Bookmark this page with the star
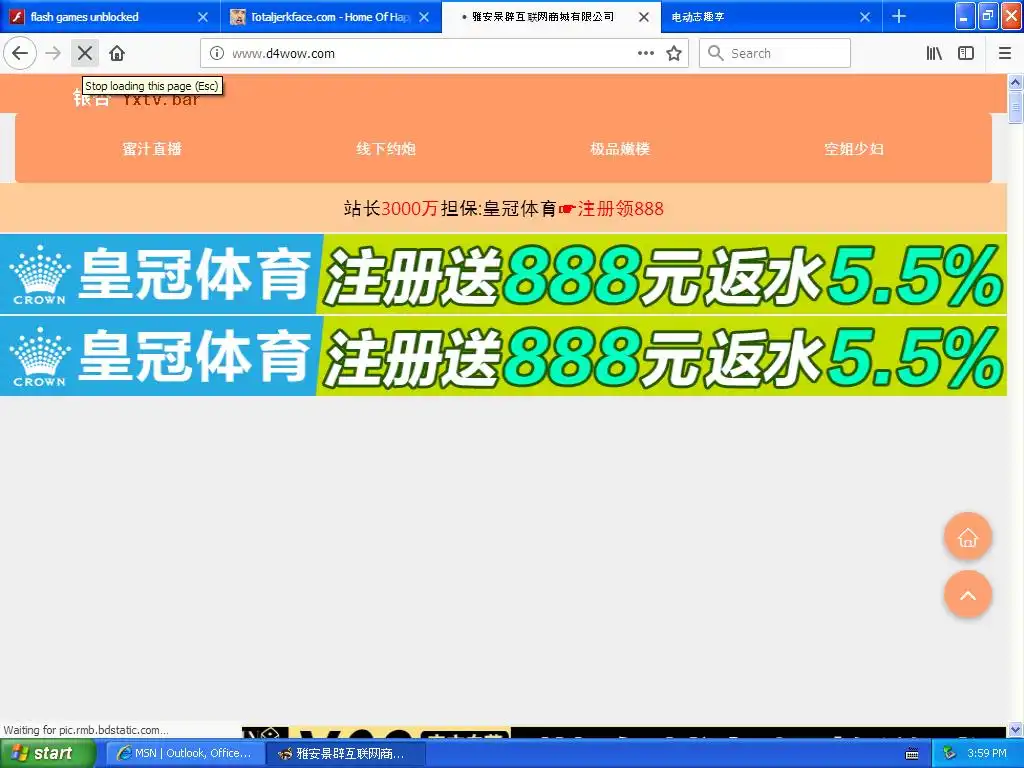 pos(674,53)
